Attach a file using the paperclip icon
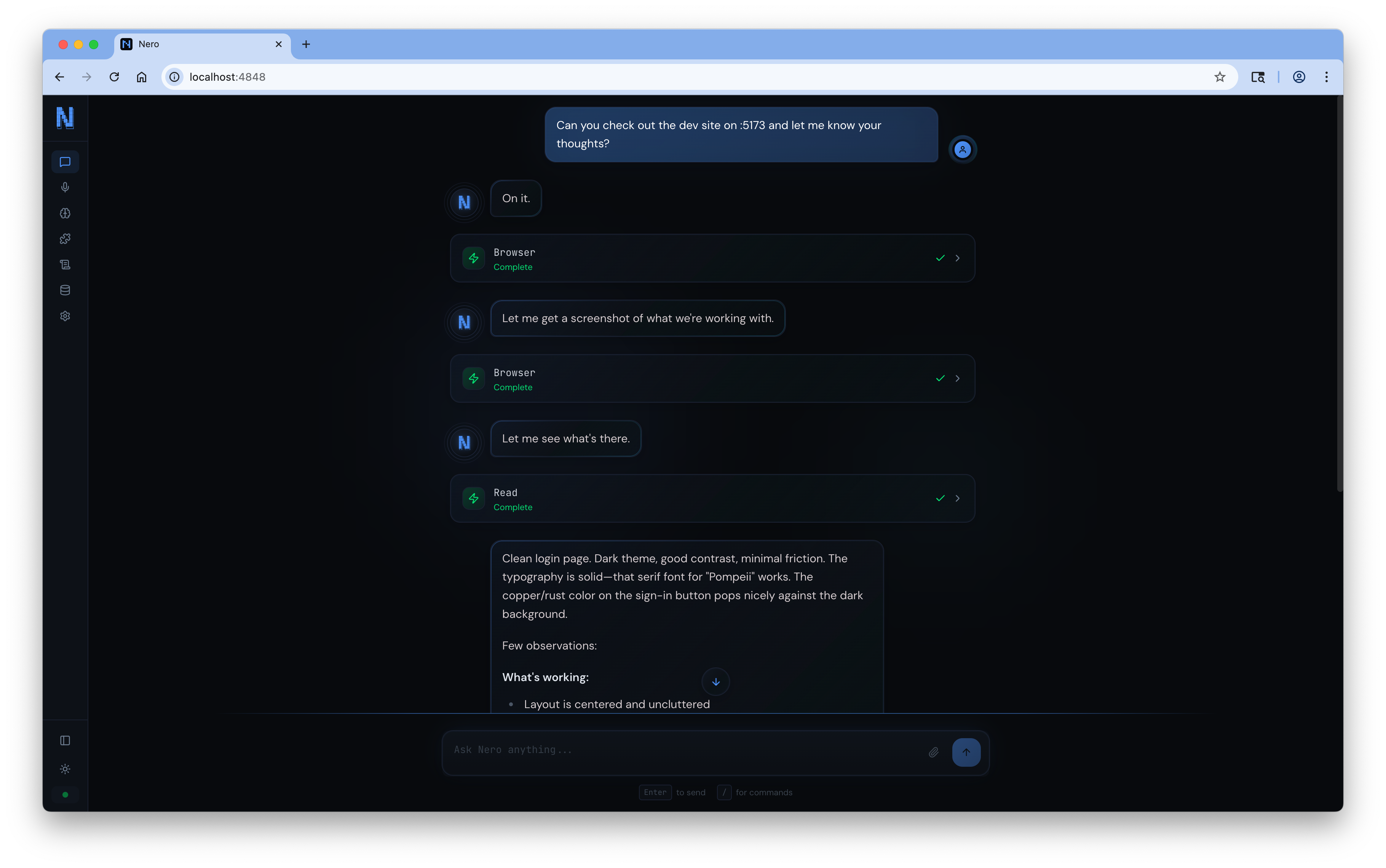Screen dimensions: 1386x868 pyautogui.click(x=934, y=752)
